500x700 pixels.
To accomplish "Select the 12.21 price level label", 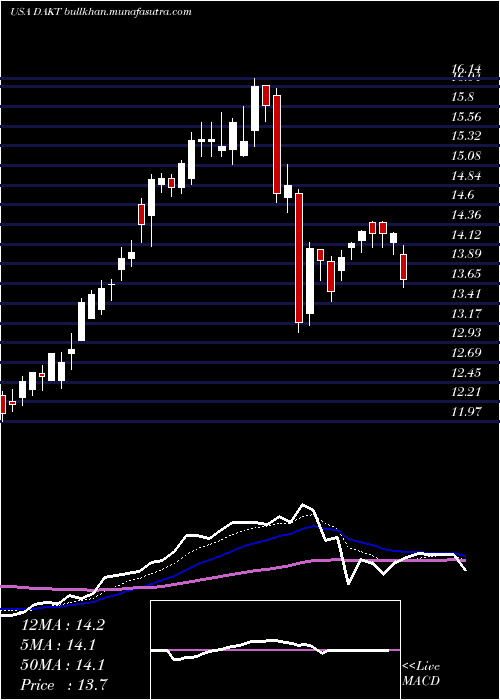I will [x=467, y=392].
